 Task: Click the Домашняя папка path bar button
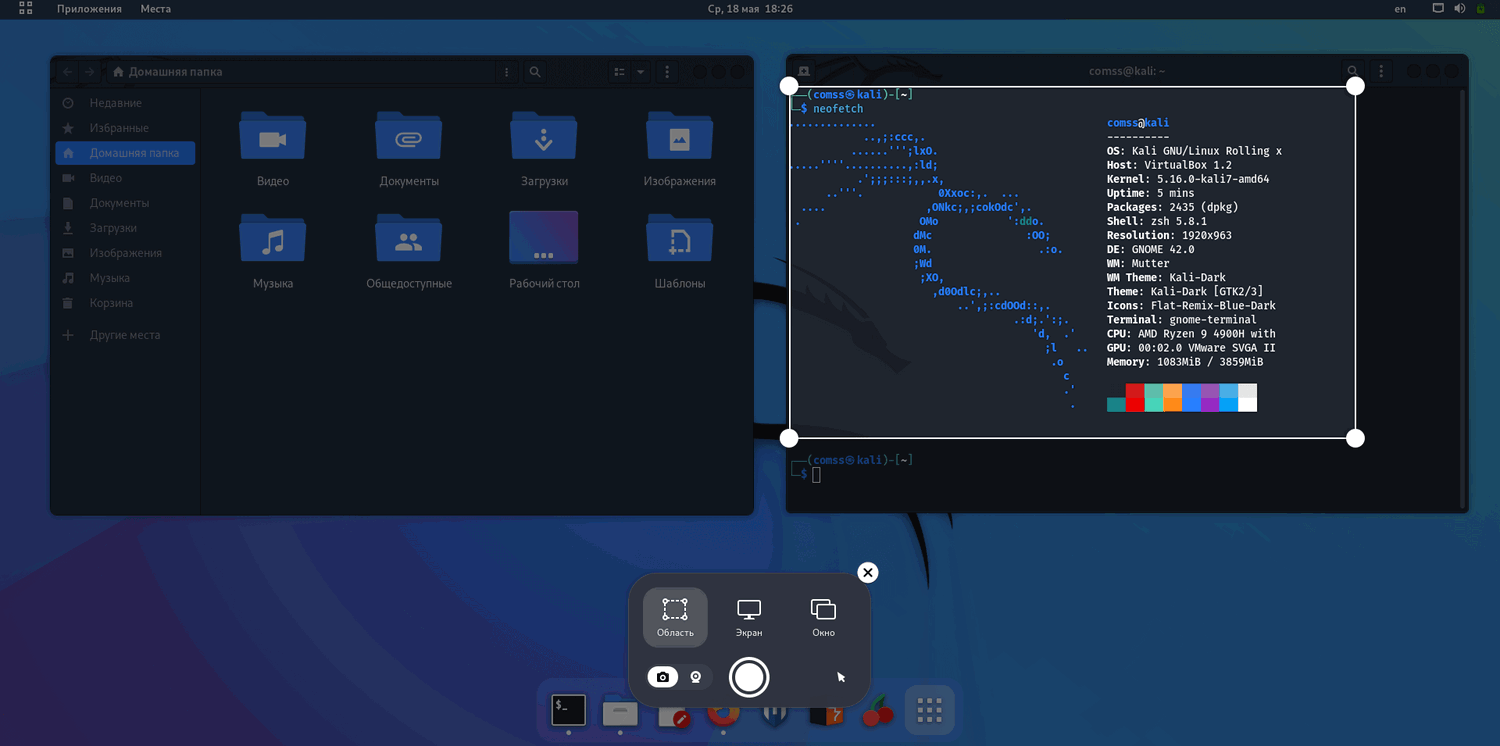tap(168, 72)
